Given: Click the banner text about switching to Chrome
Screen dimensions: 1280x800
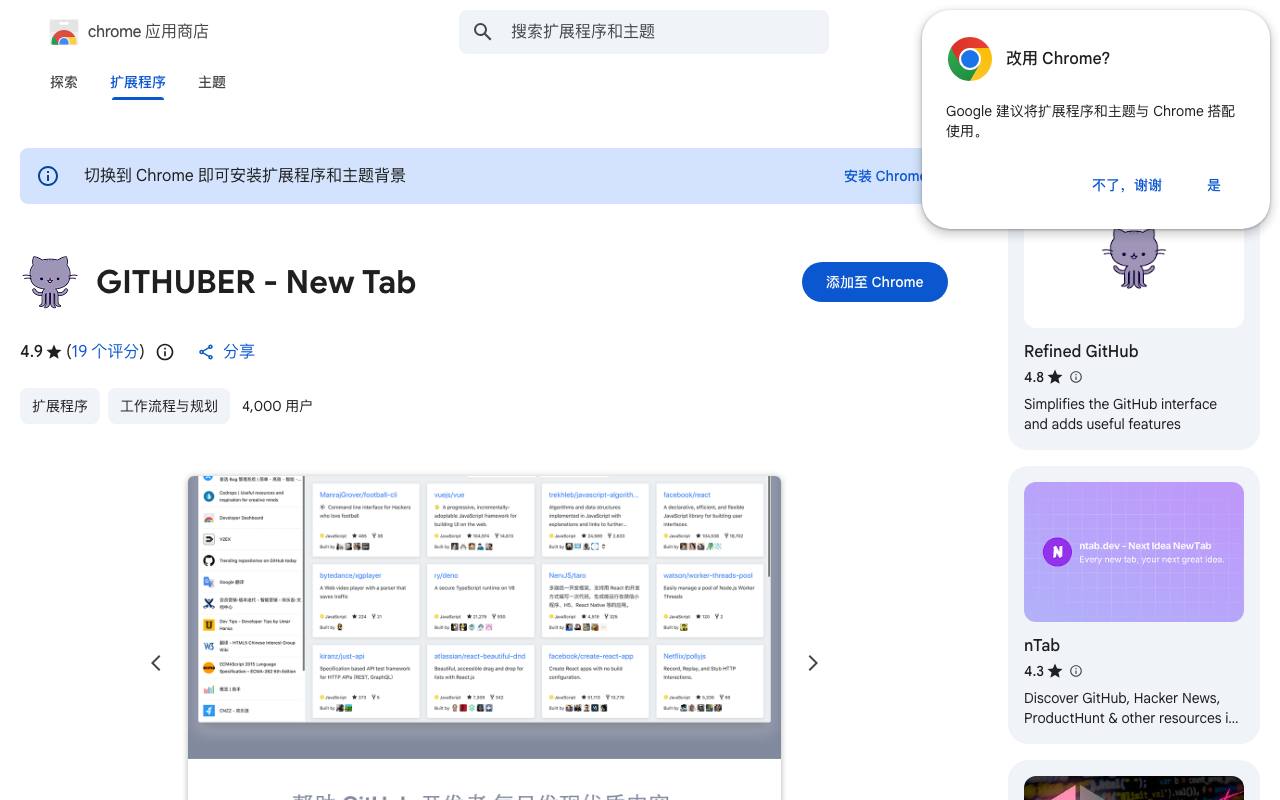Looking at the screenshot, I should pyautogui.click(x=245, y=176).
